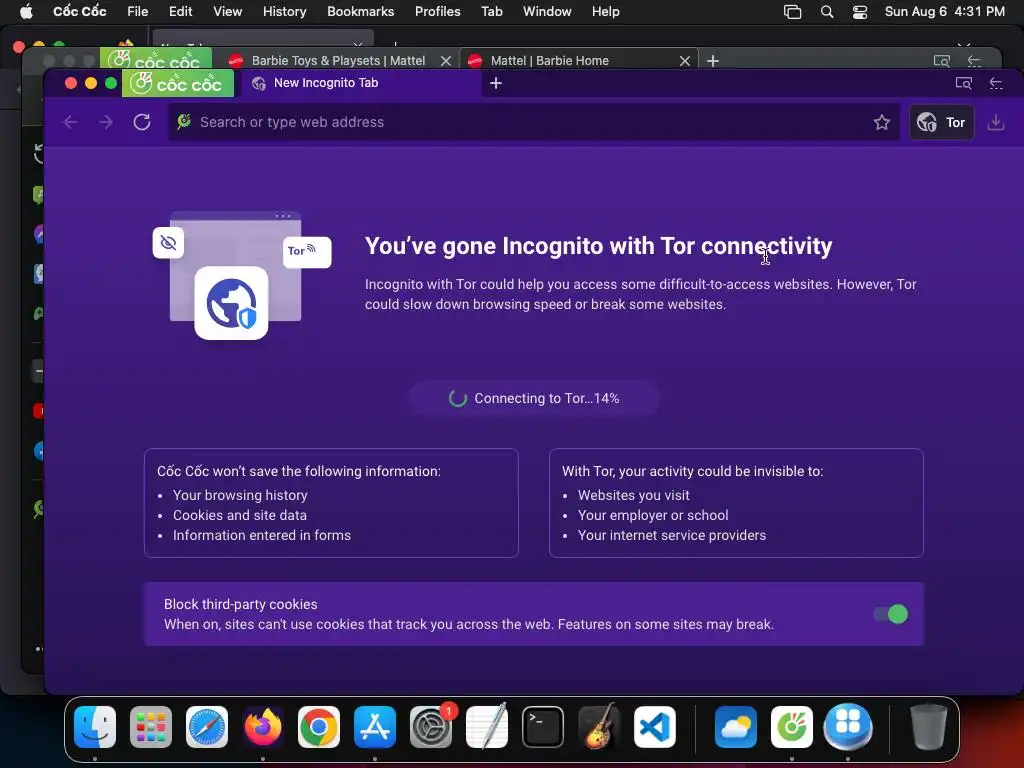
Task: Open Terminal from the Dock
Action: pos(543,727)
